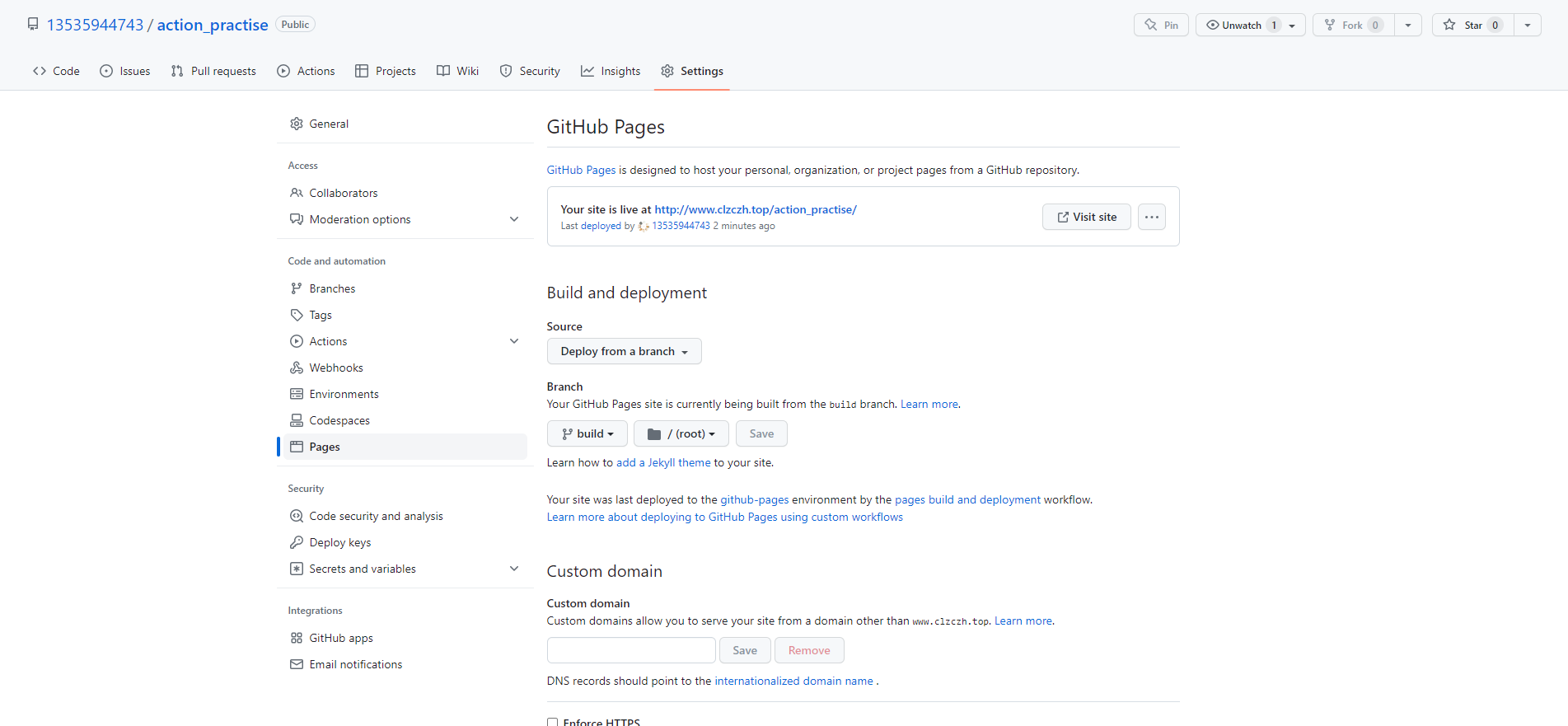Click the Insights graph icon
The width and height of the screenshot is (1568, 726).
pos(587,71)
